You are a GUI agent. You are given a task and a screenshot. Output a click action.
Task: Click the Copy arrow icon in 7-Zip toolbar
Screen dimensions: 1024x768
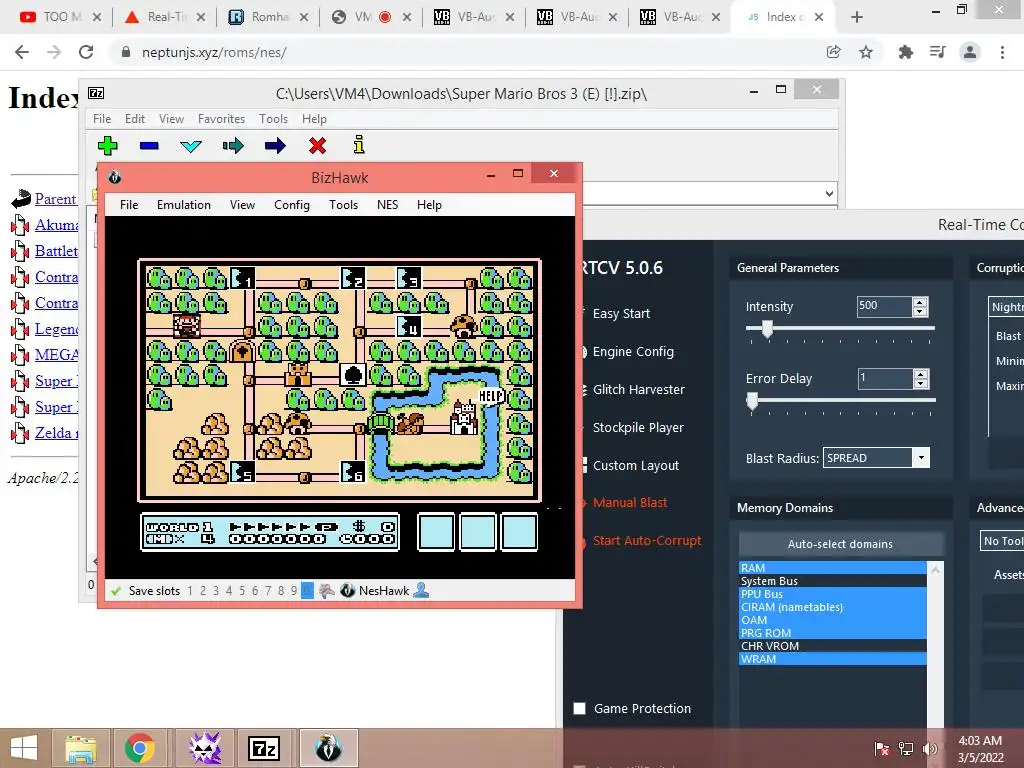tap(232, 145)
